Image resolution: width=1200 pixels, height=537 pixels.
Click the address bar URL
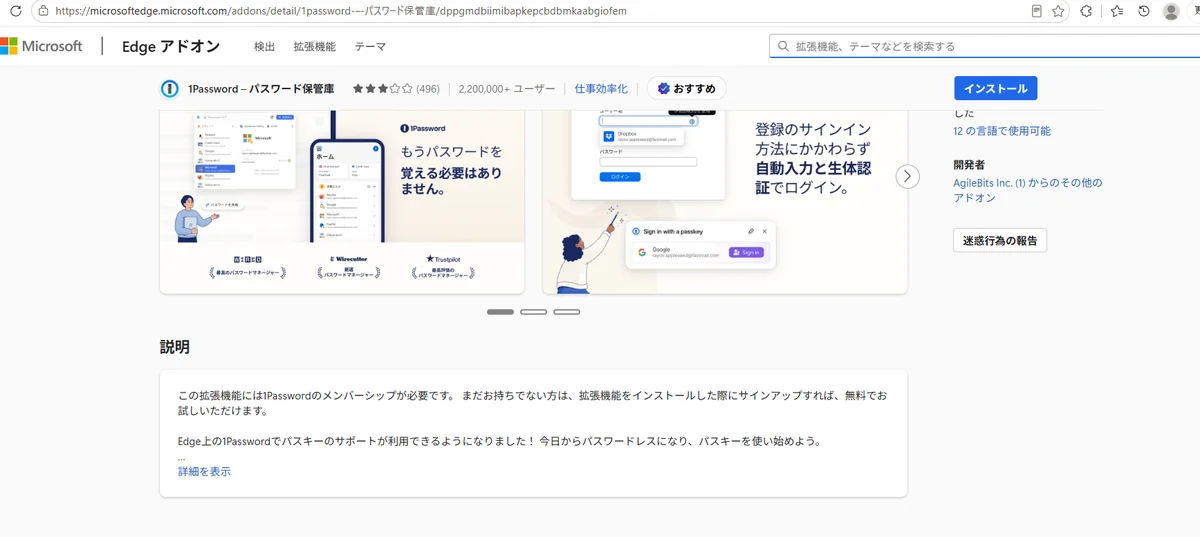[x=341, y=11]
